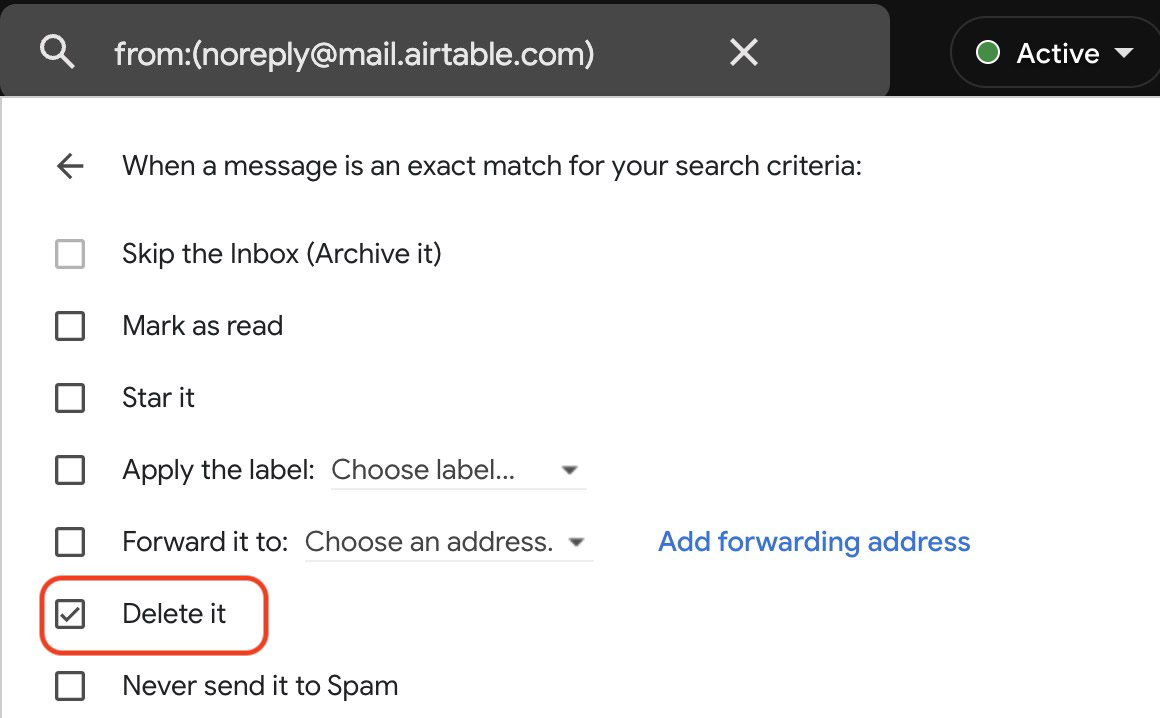Image resolution: width=1160 pixels, height=718 pixels.
Task: Click the "Mark as read" label text
Action: click(x=202, y=326)
